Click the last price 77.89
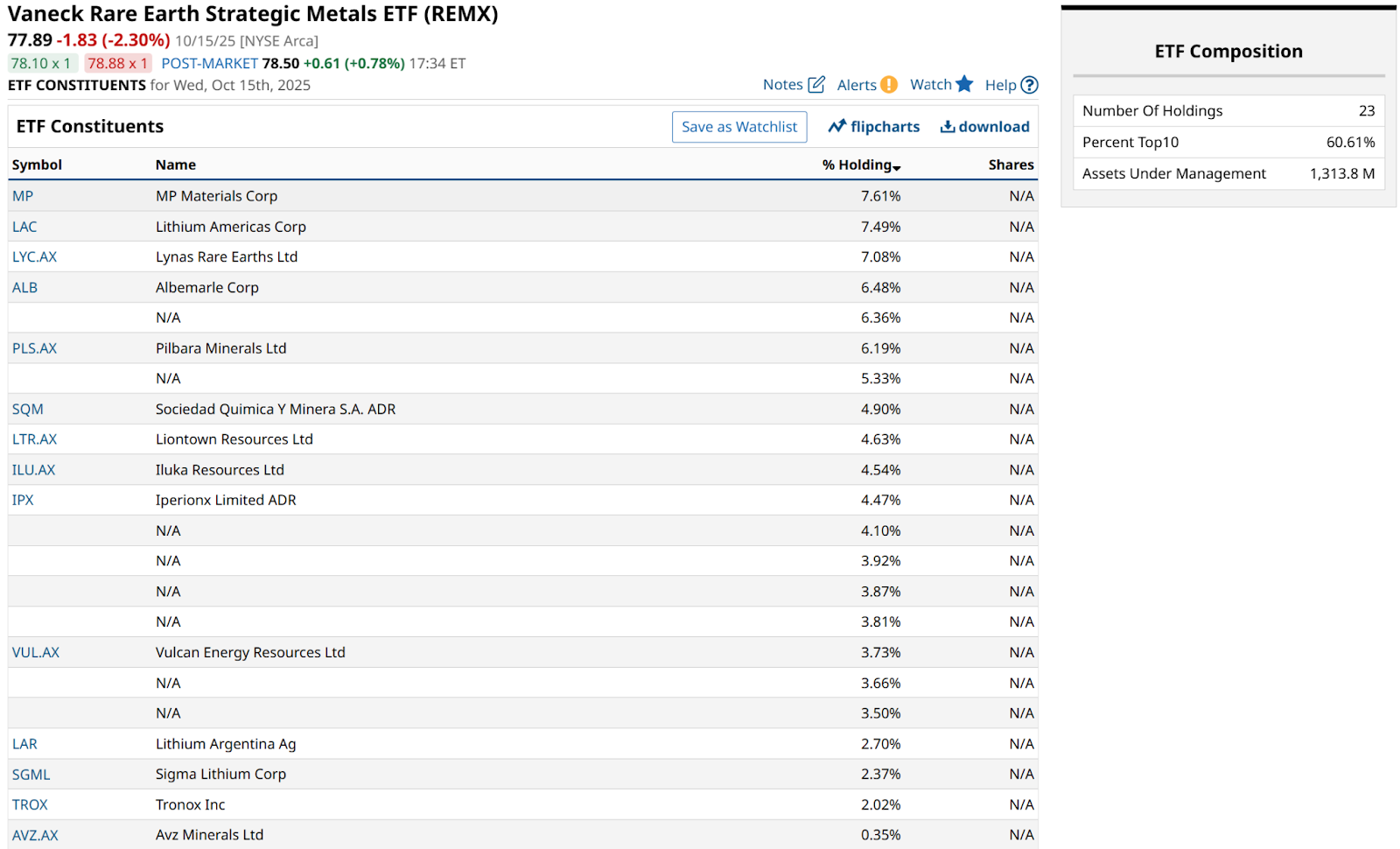Viewport: 1400px width, 849px height. [30, 40]
